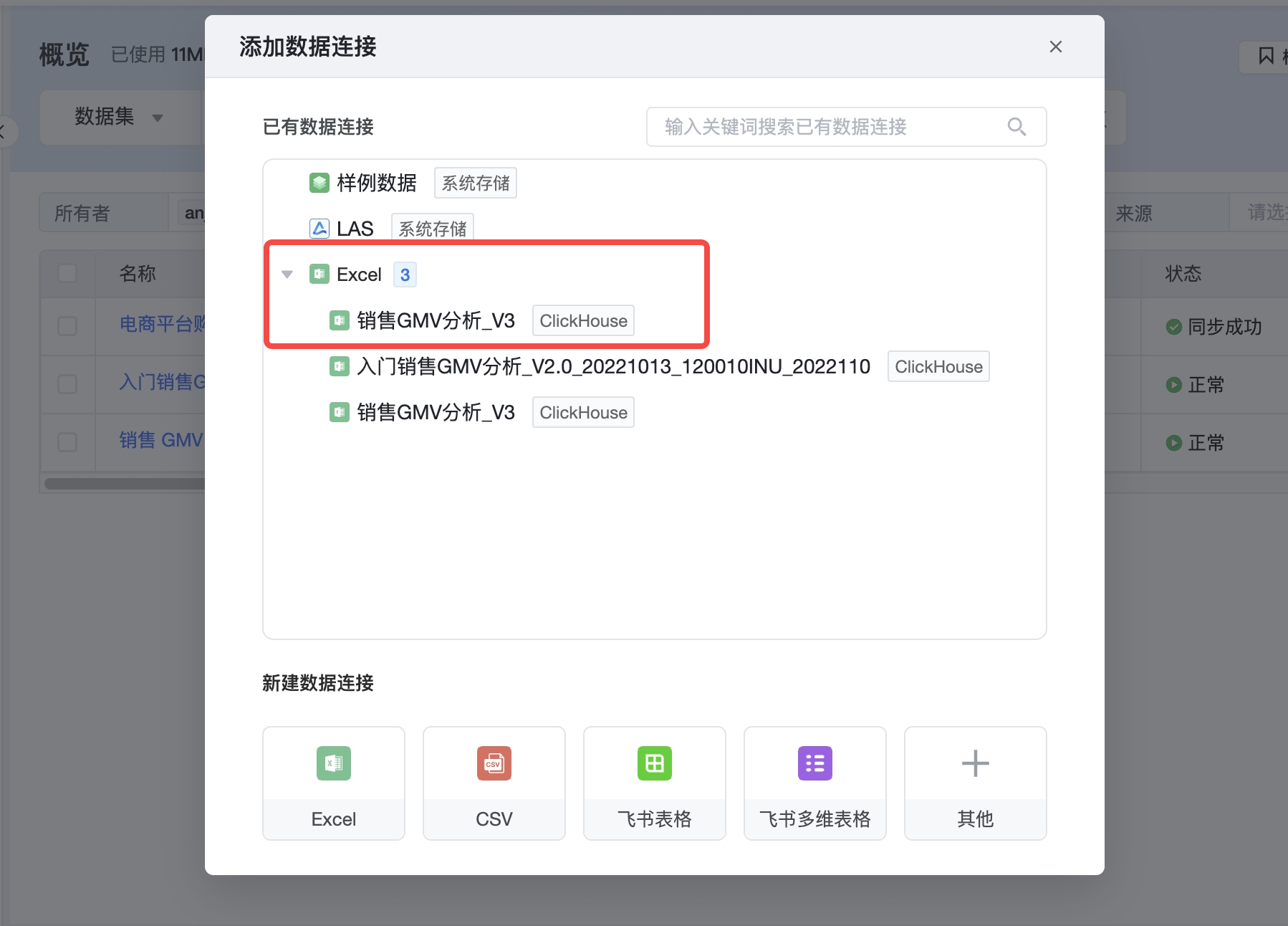This screenshot has height=926, width=1288.
Task: Click the icon of last 销售GMV分析_V3
Action: click(340, 412)
